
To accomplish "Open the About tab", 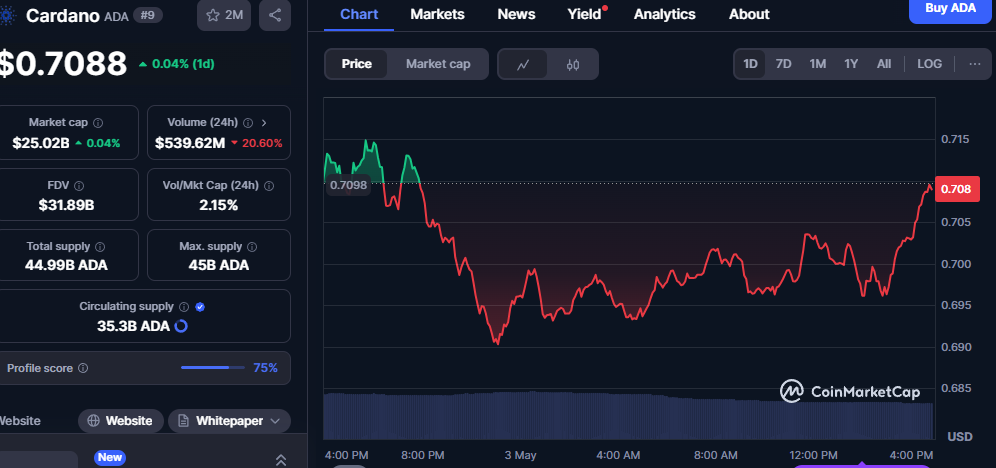I will point(749,14).
